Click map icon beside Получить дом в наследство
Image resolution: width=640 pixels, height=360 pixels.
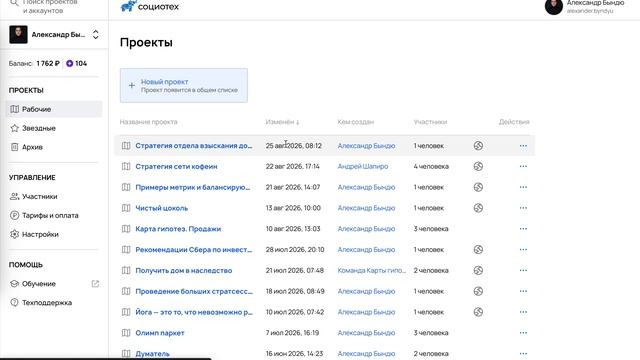tap(126, 271)
